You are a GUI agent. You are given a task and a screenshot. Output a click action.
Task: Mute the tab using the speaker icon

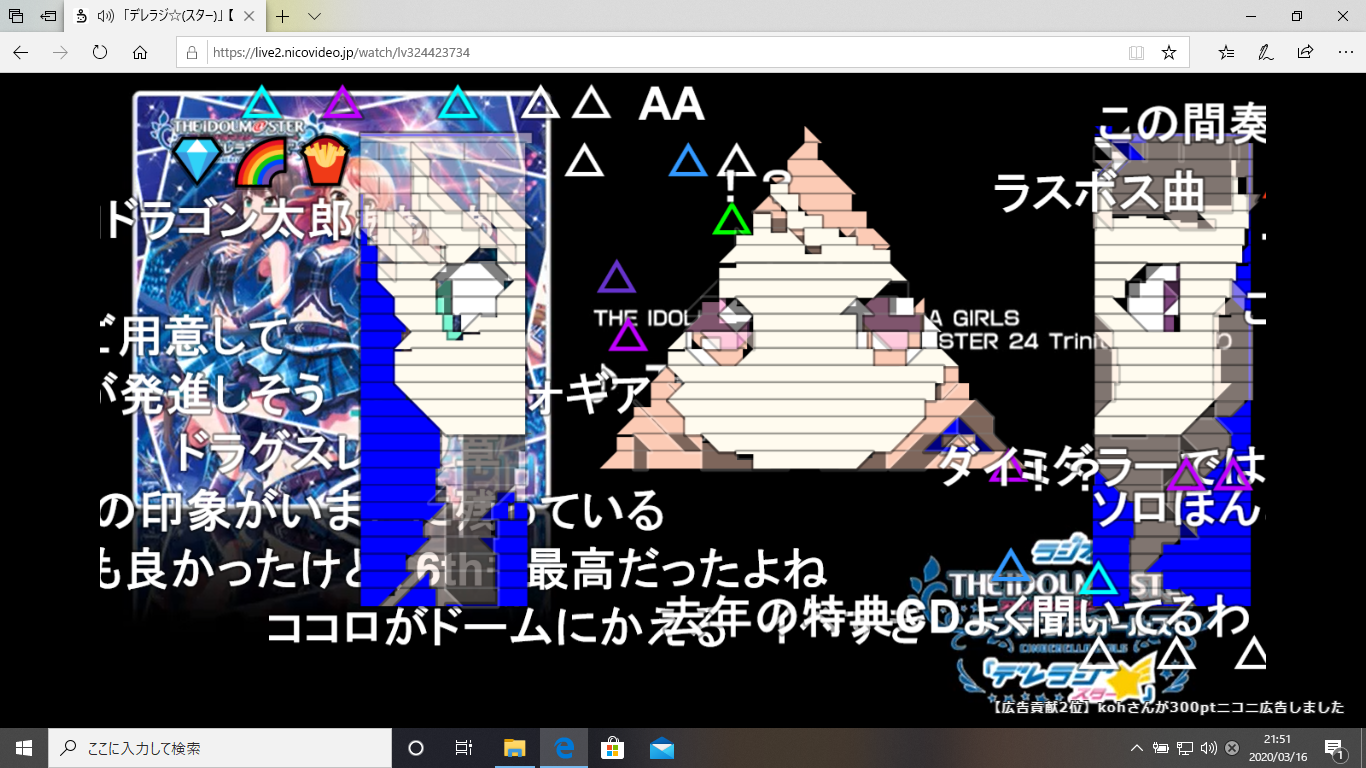click(x=106, y=16)
